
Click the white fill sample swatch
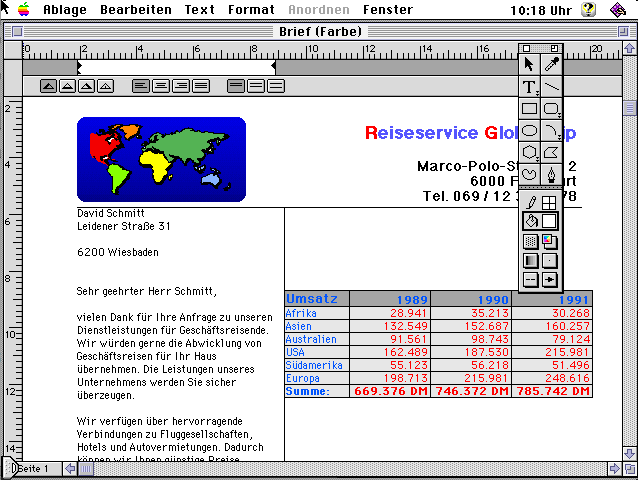pos(549,221)
